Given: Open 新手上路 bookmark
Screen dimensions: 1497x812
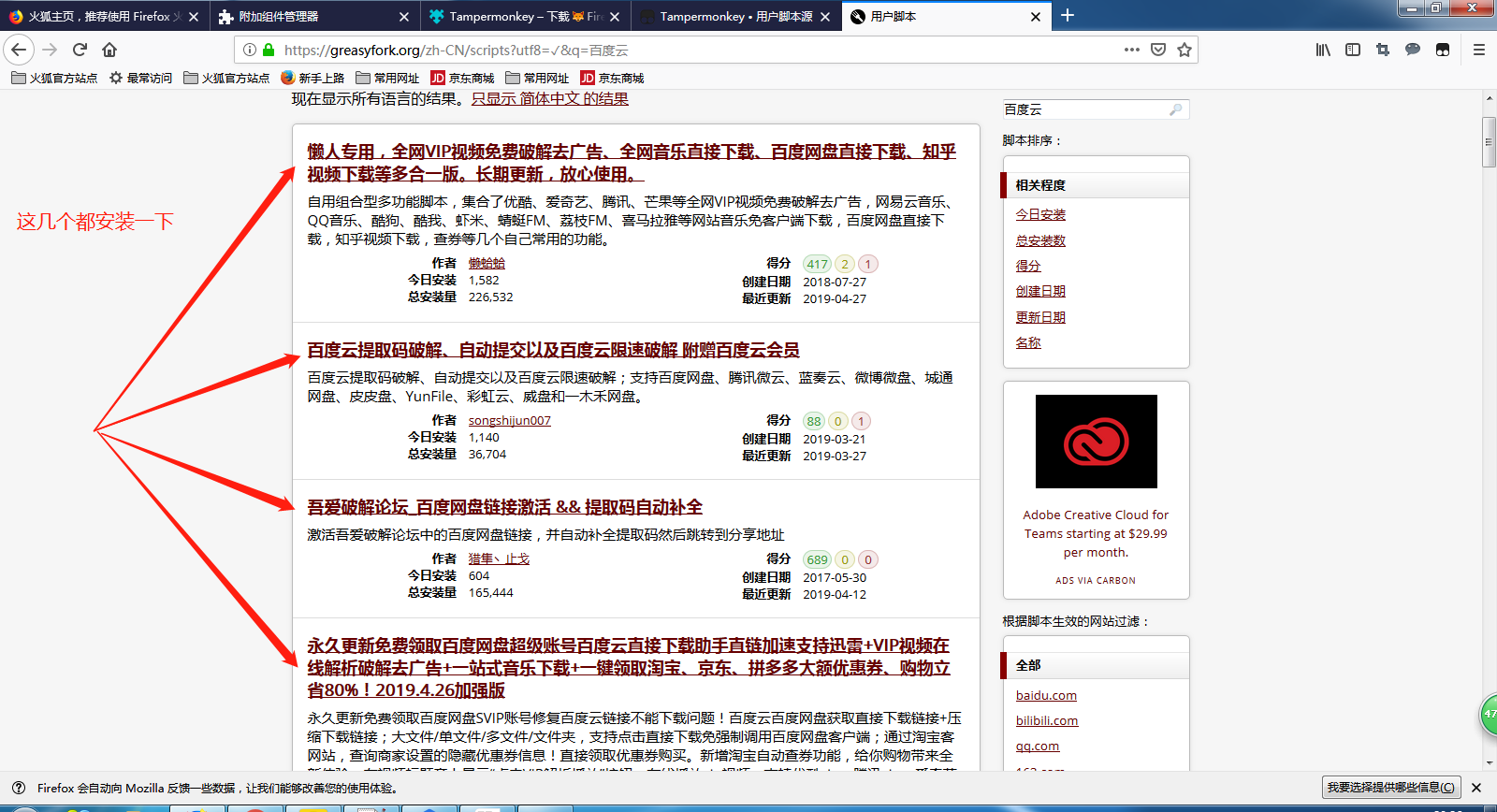Looking at the screenshot, I should (x=312, y=78).
